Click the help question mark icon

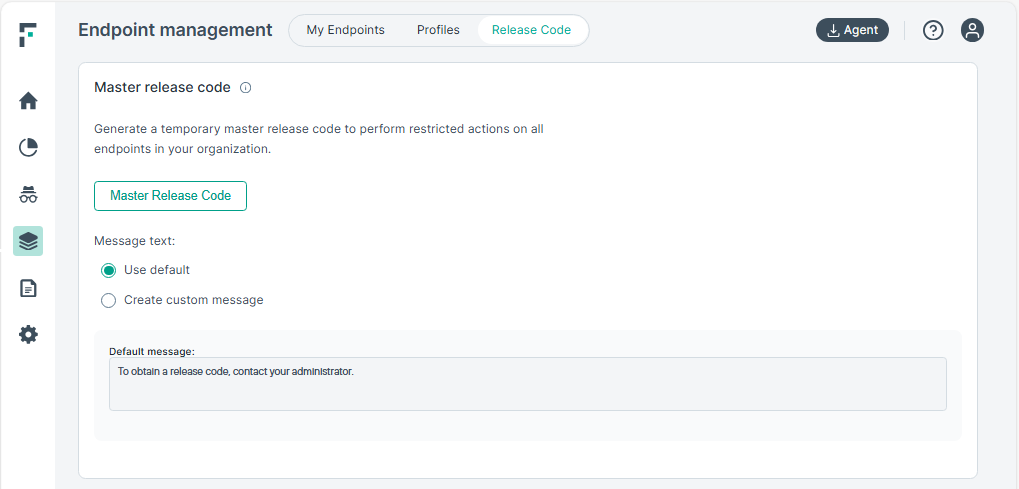click(933, 30)
